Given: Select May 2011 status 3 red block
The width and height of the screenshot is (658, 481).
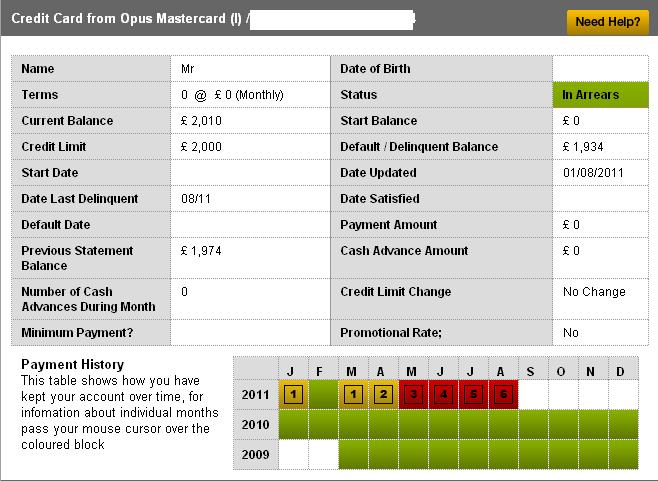Looking at the screenshot, I should point(413,394).
